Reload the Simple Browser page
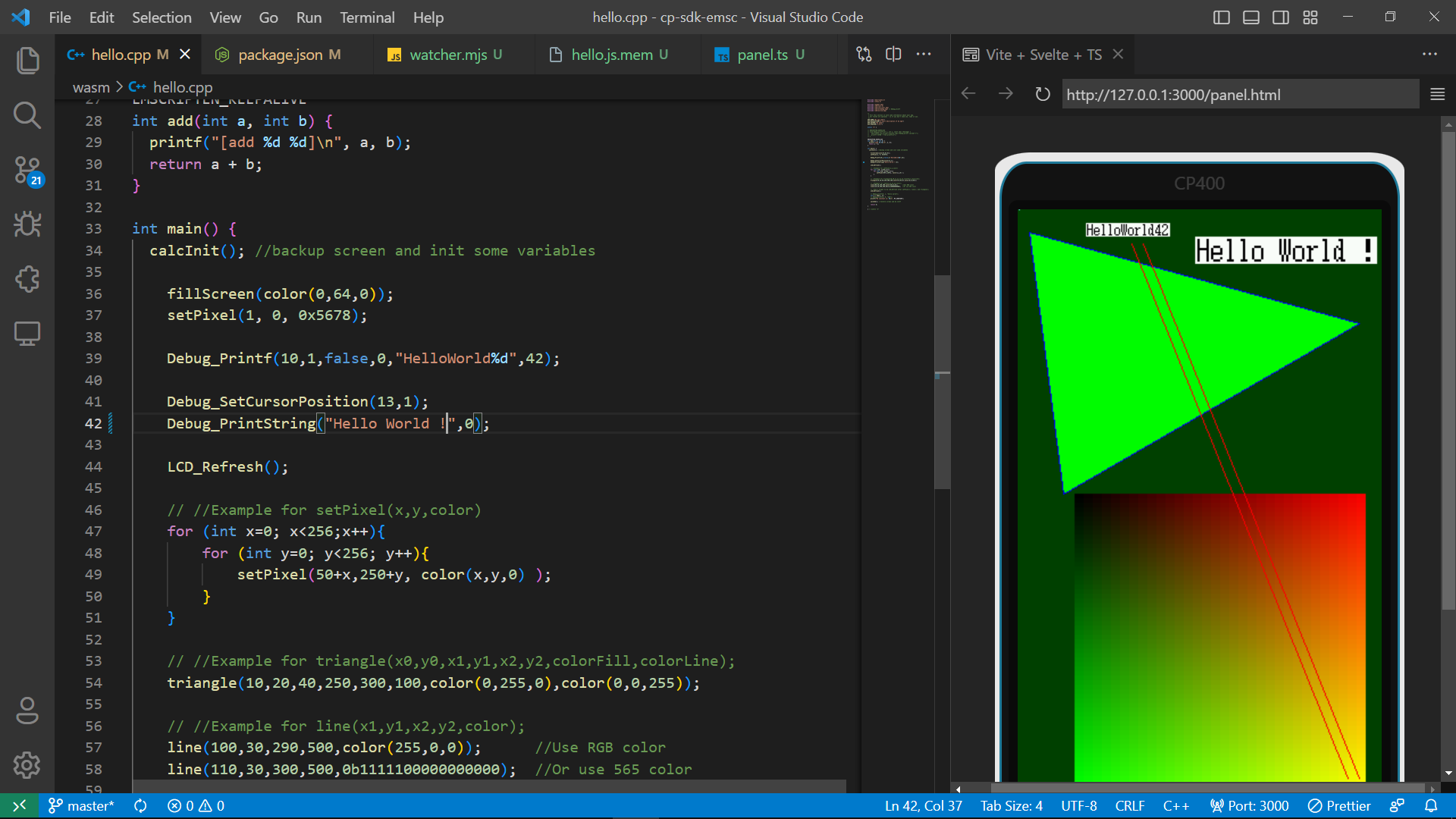Viewport: 1456px width, 819px height. click(1043, 94)
